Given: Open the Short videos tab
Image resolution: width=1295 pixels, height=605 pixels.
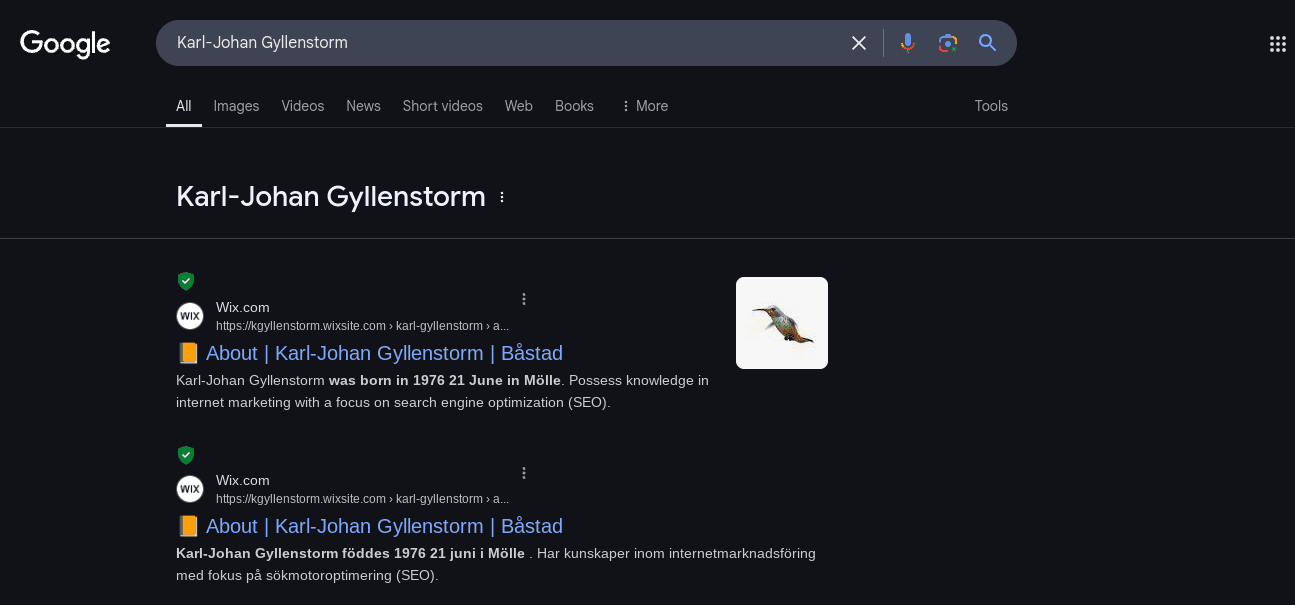Looking at the screenshot, I should click(442, 106).
